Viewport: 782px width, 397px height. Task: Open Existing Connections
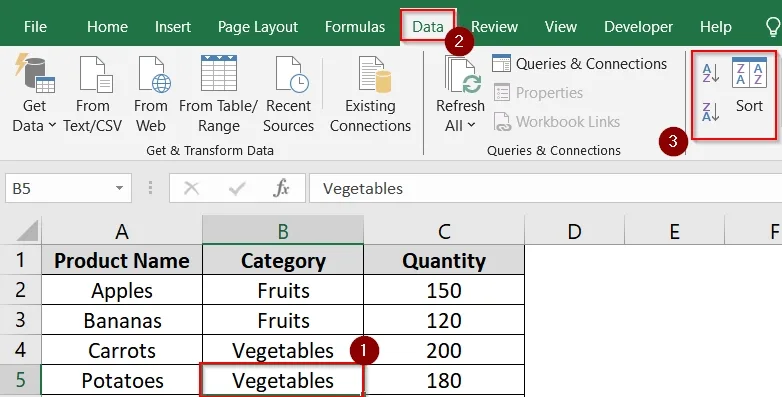coord(370,95)
